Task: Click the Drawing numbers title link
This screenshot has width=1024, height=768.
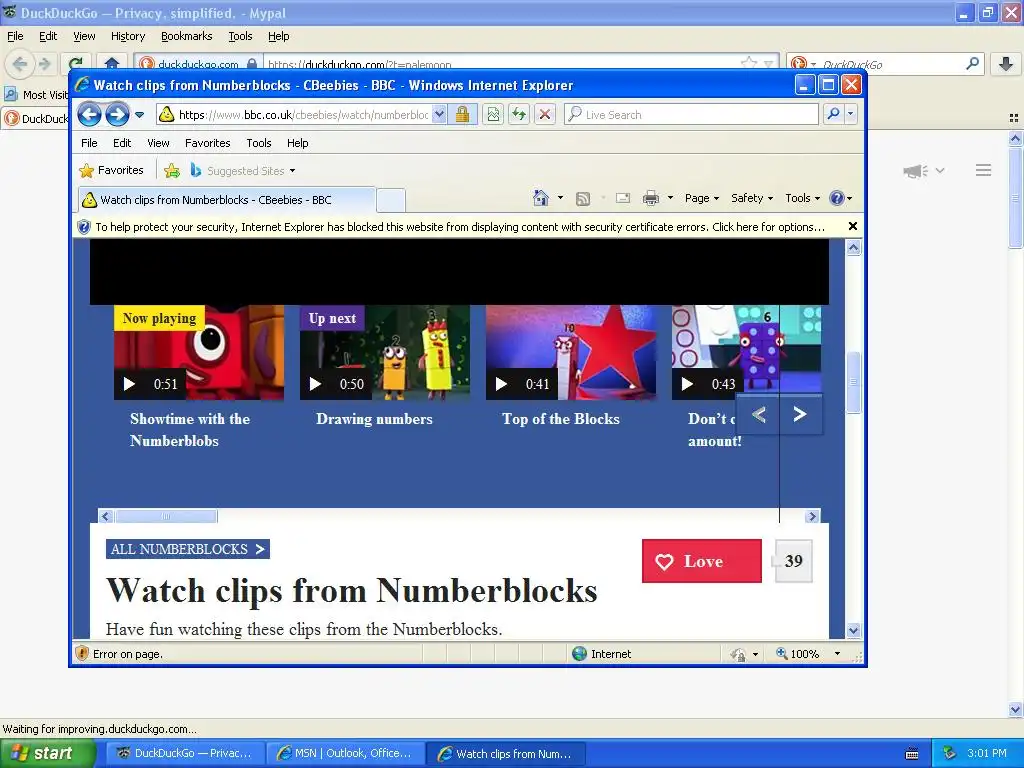Action: (374, 419)
